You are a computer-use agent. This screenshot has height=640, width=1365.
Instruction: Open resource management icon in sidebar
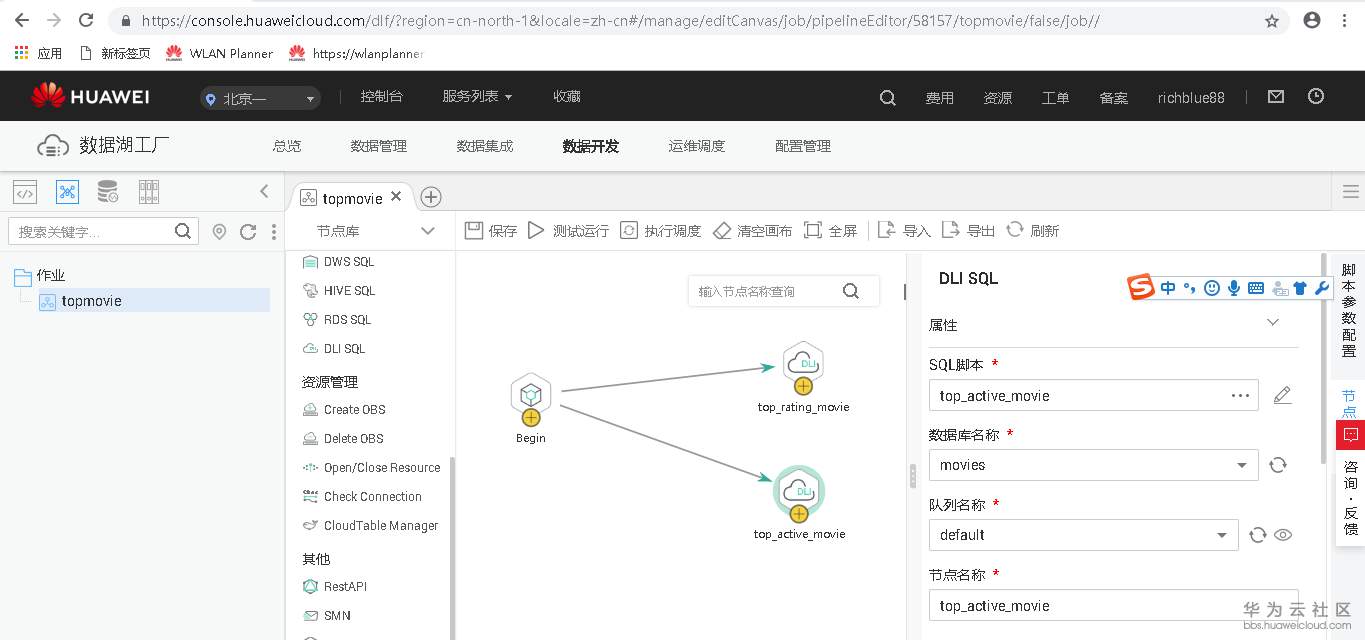pos(149,192)
